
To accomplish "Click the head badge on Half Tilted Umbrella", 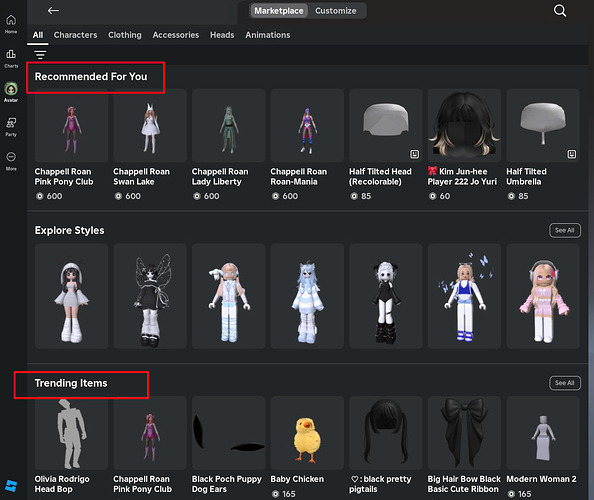I will pyautogui.click(x=572, y=154).
